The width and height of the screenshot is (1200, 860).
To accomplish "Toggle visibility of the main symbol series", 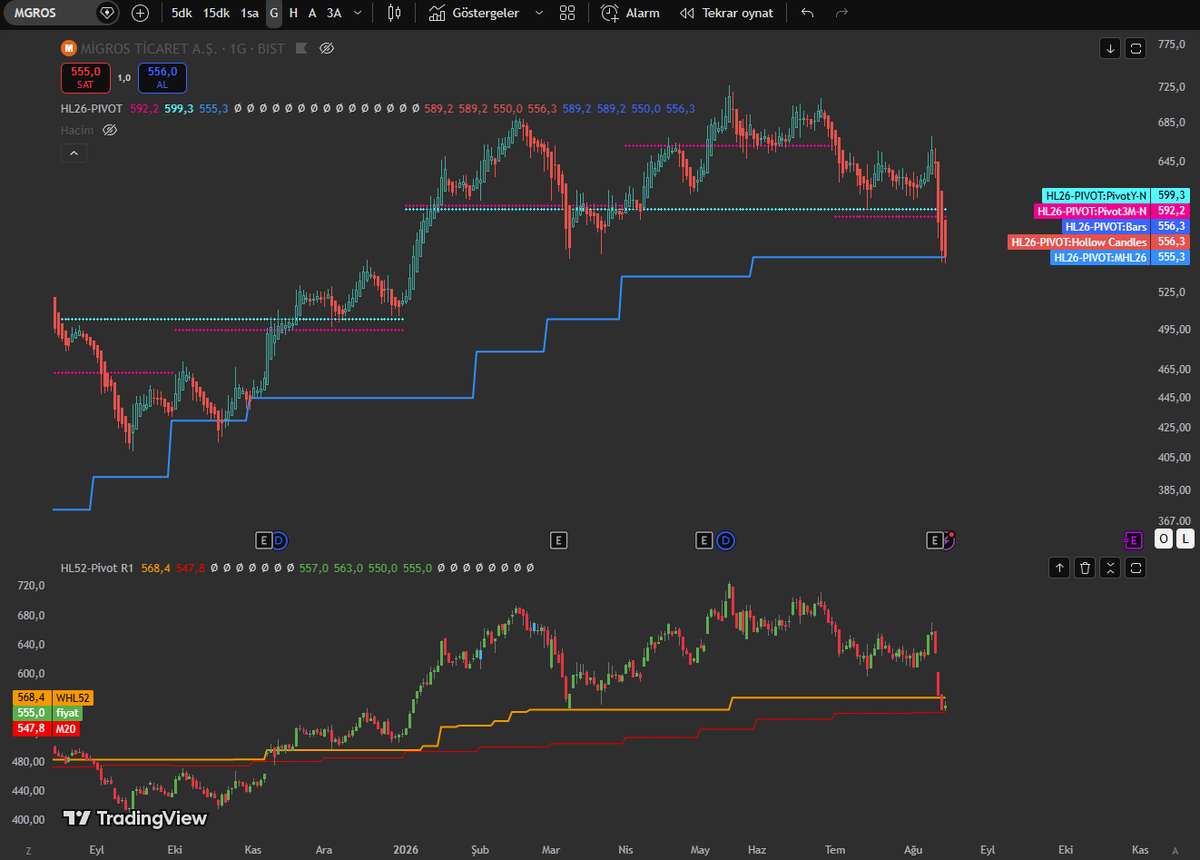I will pos(327,48).
